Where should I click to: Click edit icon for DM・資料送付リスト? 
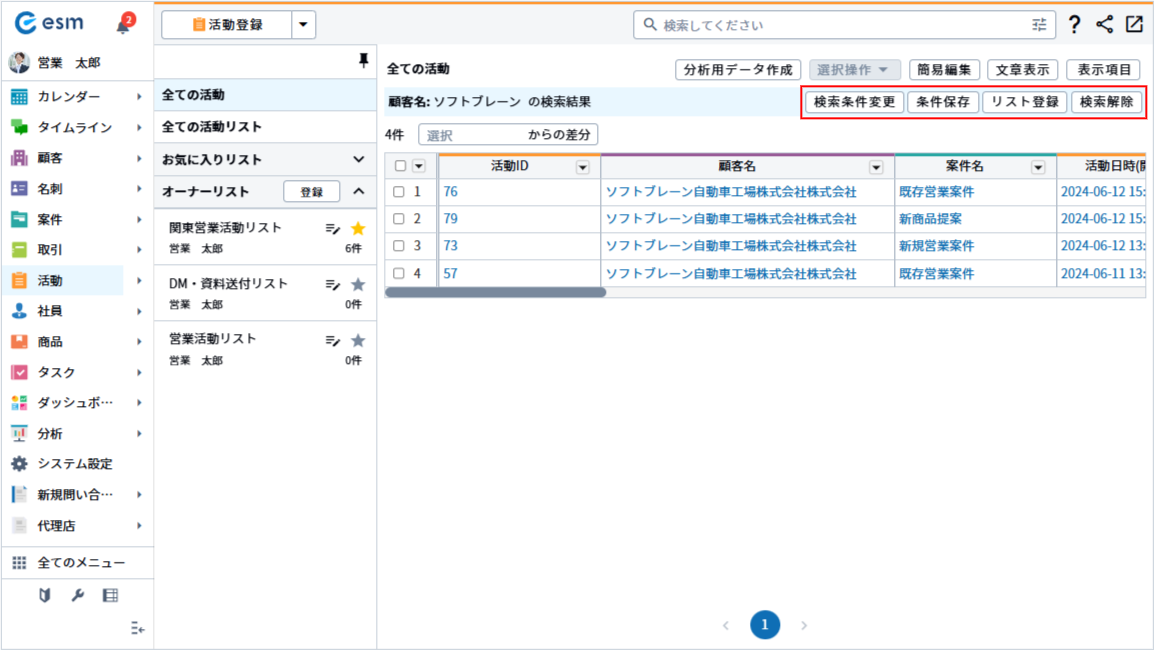pos(333,286)
